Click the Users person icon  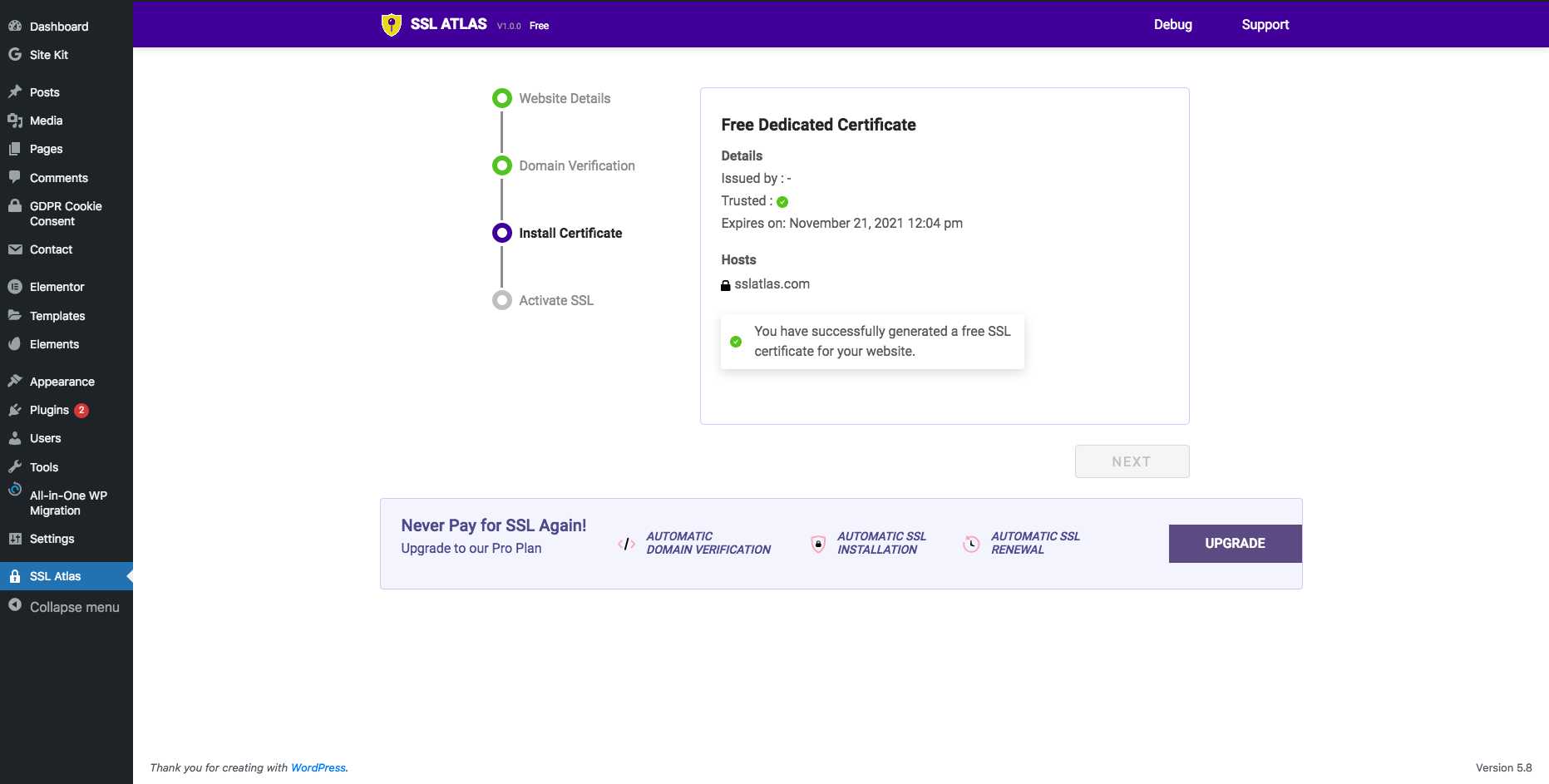(x=15, y=438)
